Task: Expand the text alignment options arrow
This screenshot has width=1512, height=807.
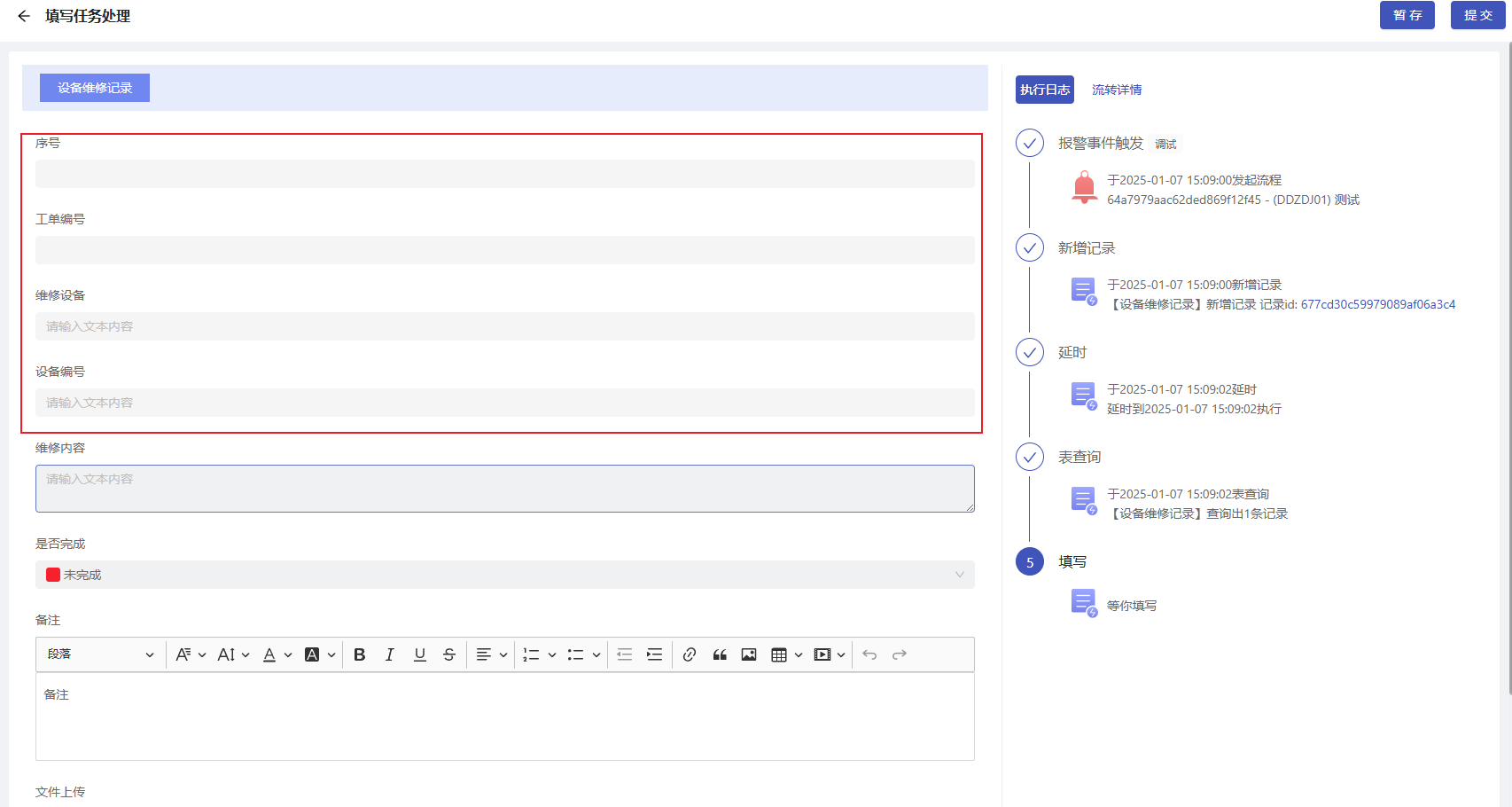Action: click(x=503, y=654)
